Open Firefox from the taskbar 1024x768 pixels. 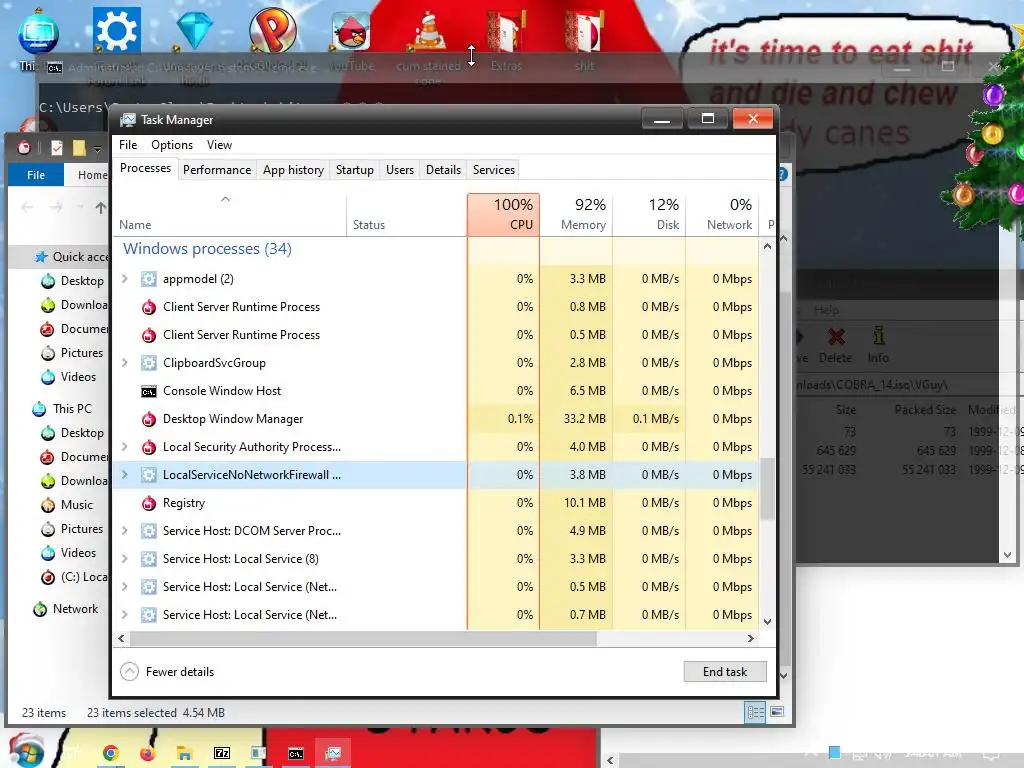click(x=148, y=754)
